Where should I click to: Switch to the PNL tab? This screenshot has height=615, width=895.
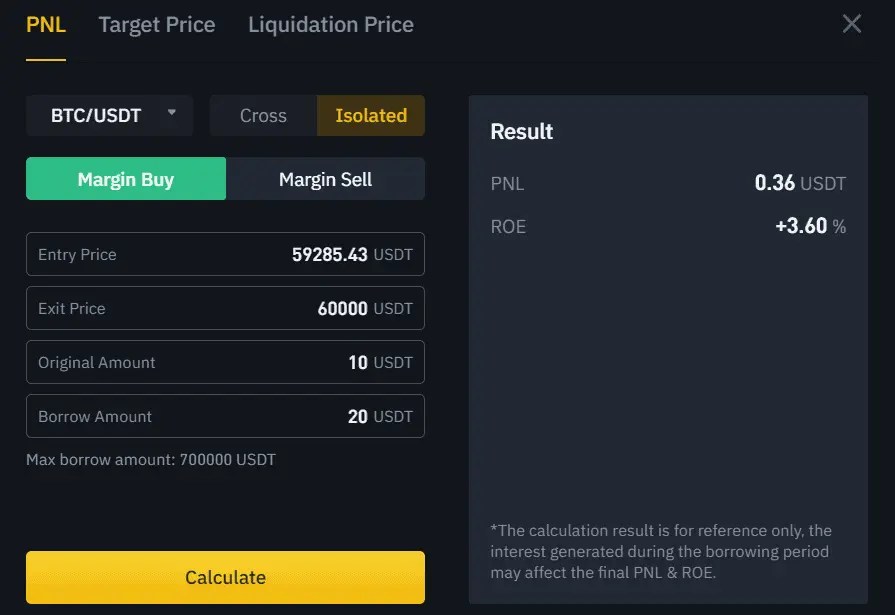[46, 25]
